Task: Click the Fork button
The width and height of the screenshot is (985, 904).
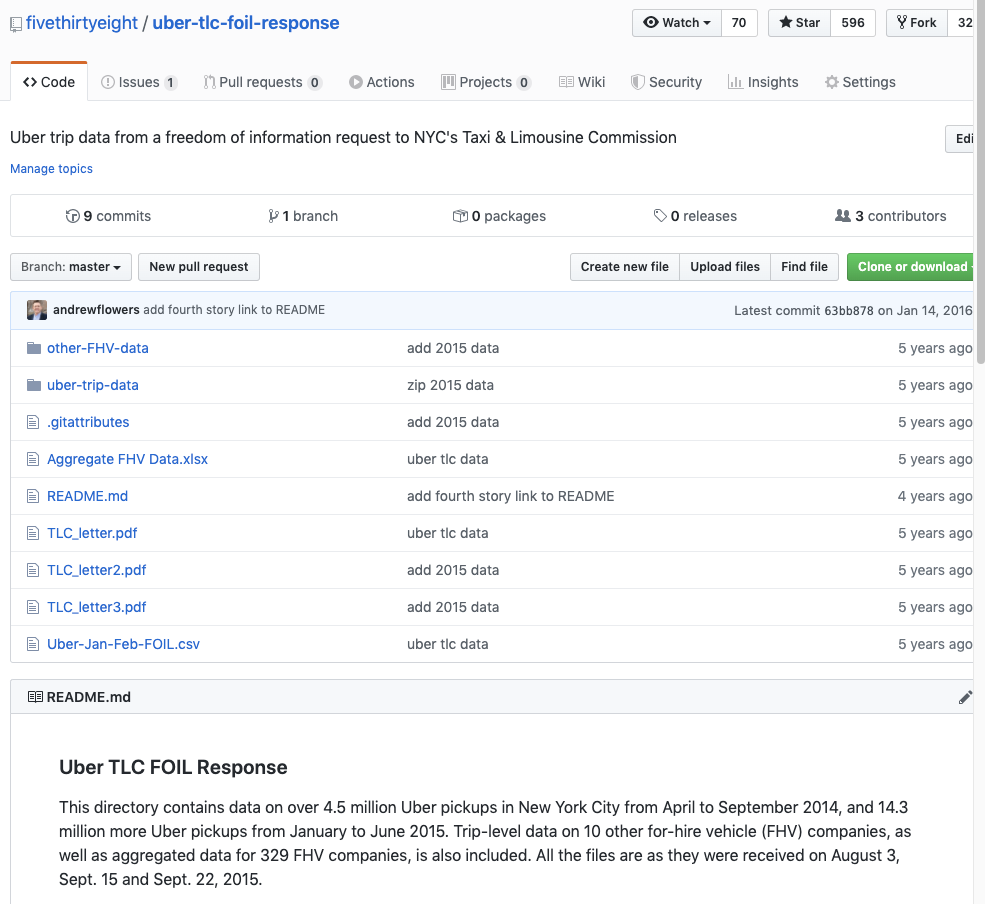Action: [x=917, y=23]
